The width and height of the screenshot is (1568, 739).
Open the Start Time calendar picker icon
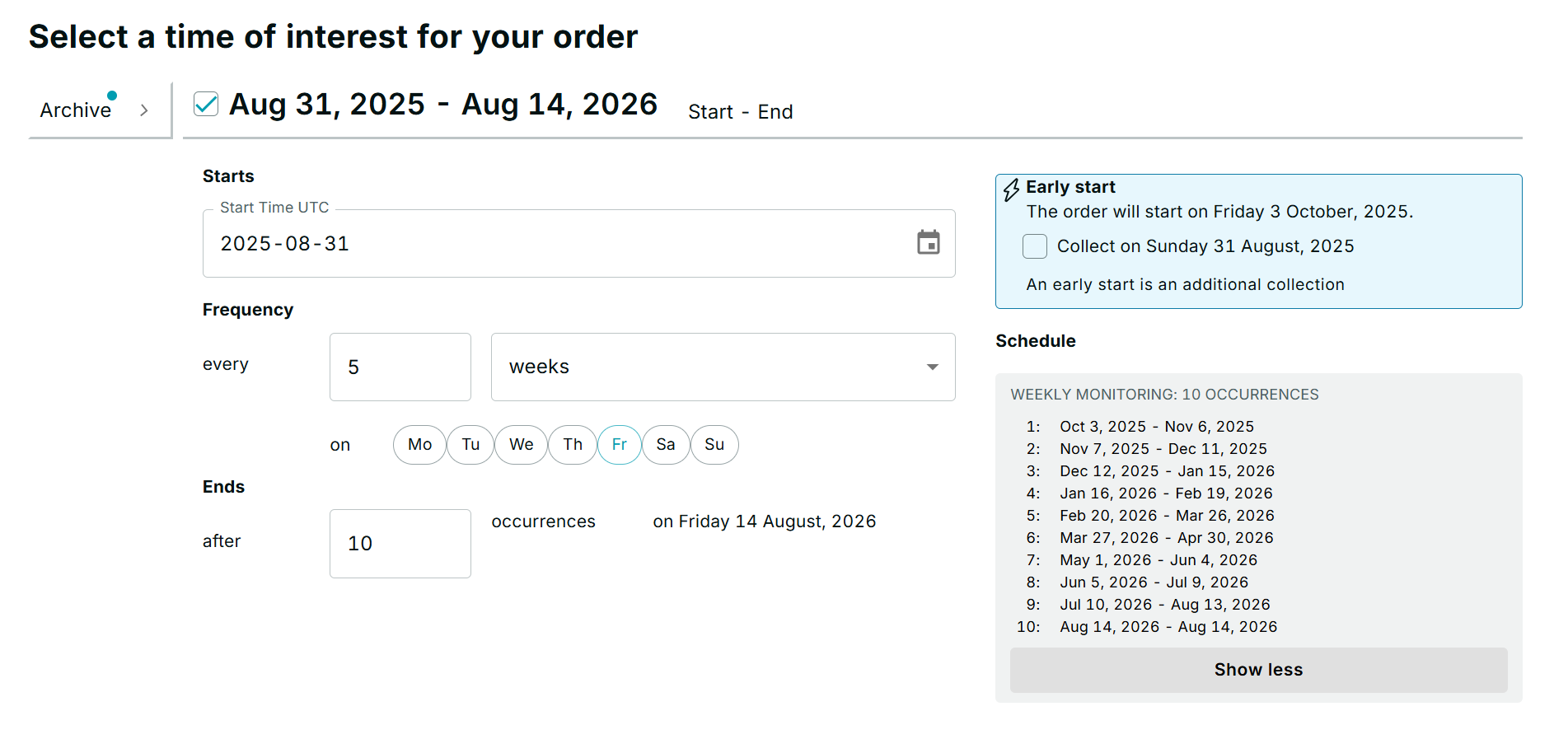[928, 243]
